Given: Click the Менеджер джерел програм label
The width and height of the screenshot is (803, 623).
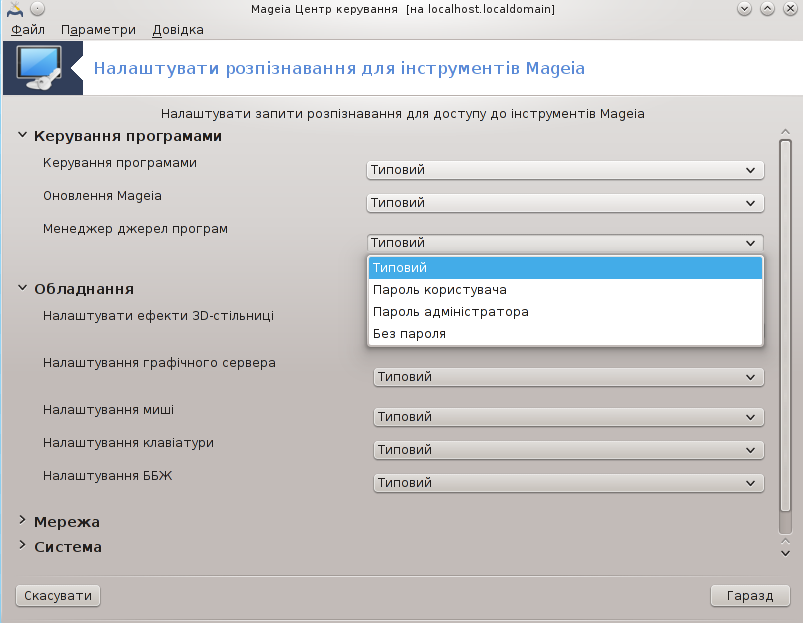Looking at the screenshot, I should tap(135, 229).
